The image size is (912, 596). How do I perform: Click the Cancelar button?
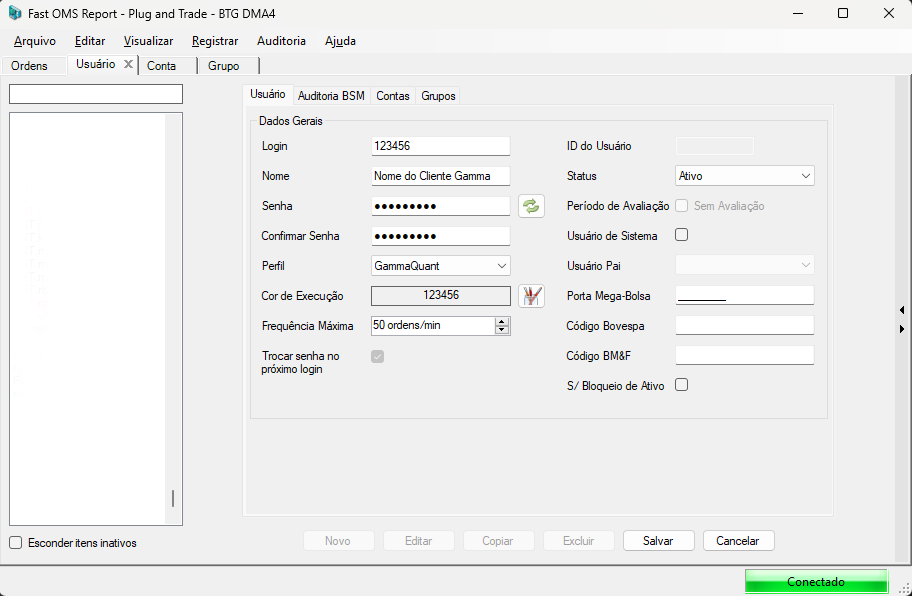point(738,541)
